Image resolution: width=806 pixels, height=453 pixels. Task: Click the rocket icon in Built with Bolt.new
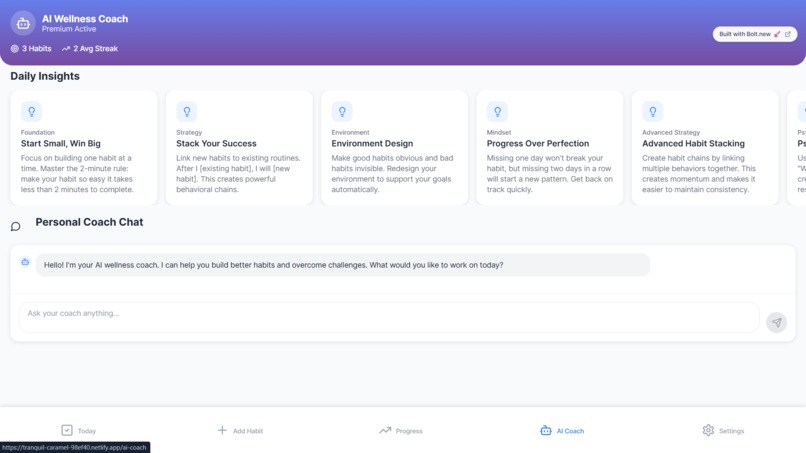[777, 34]
